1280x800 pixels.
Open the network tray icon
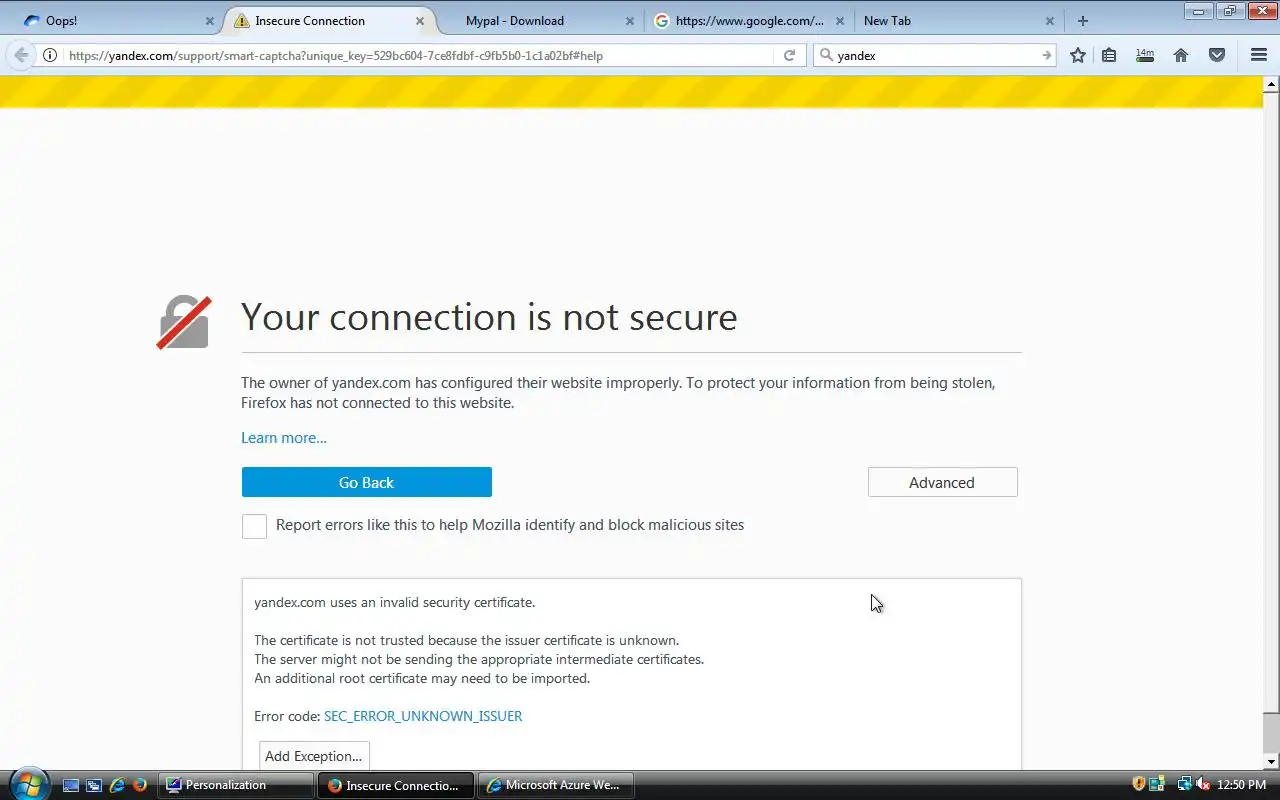click(1184, 784)
